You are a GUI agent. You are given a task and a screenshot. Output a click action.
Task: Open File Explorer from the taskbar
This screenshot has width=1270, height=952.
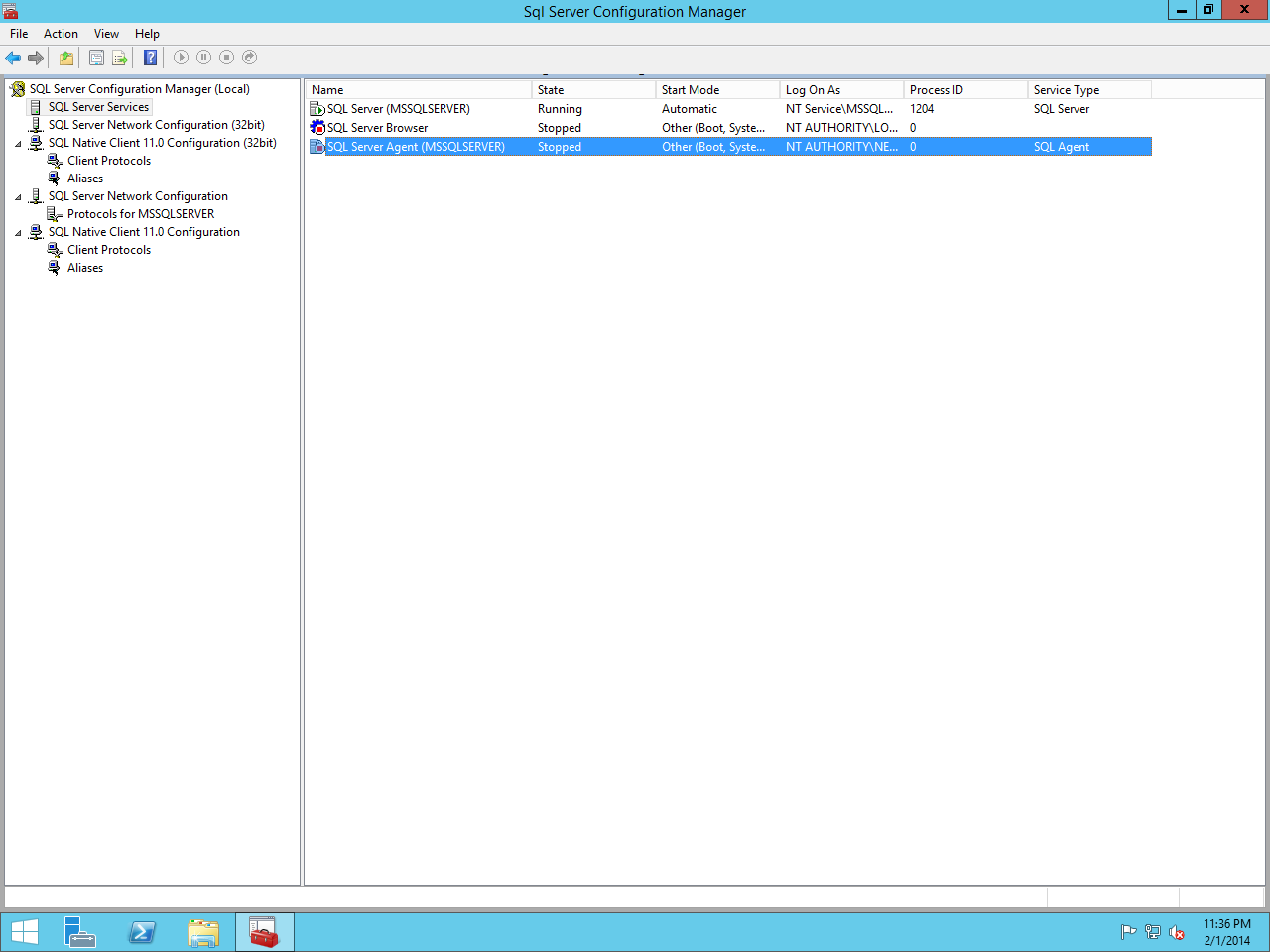pyautogui.click(x=203, y=932)
